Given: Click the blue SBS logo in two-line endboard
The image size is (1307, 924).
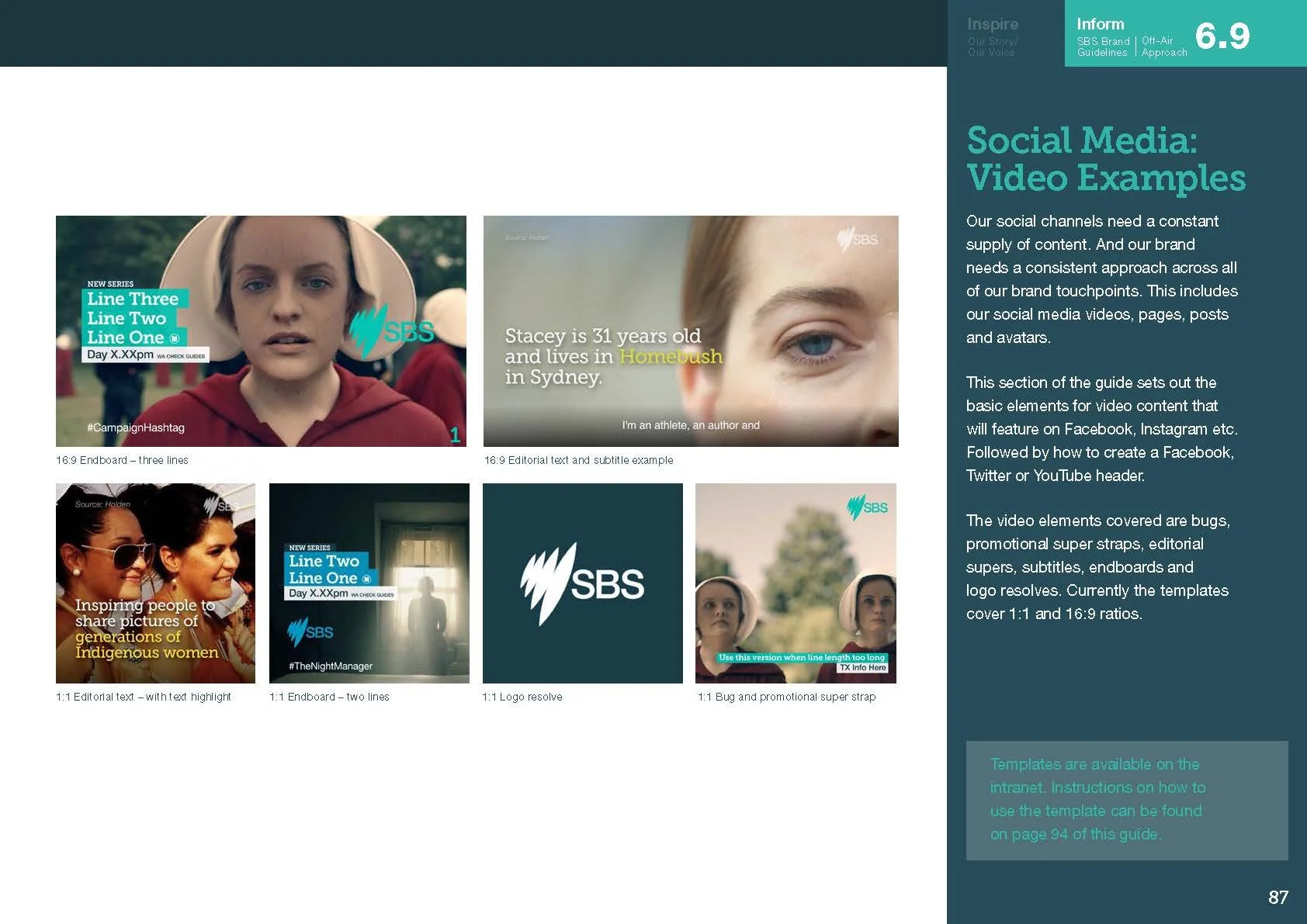Looking at the screenshot, I should coord(310,632).
